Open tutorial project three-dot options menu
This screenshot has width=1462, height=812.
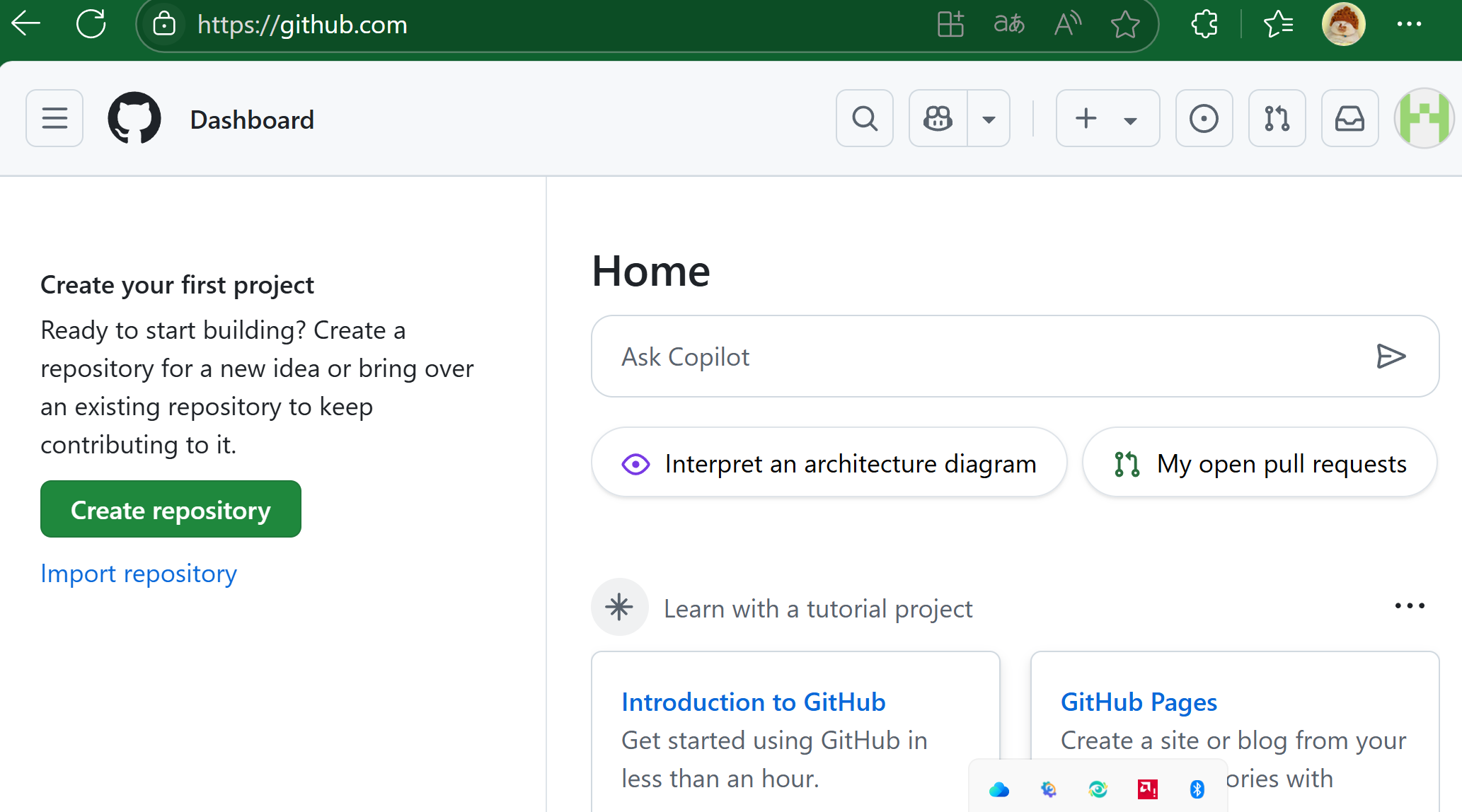pos(1409,606)
